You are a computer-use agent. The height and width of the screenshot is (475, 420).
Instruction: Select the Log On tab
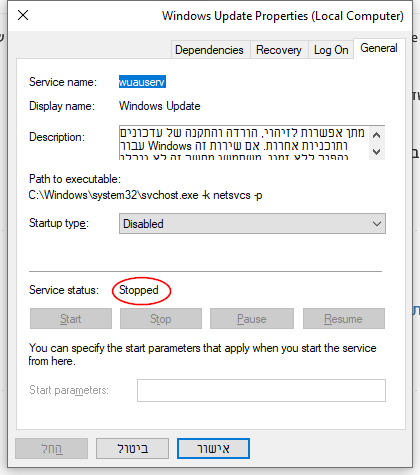(331, 50)
